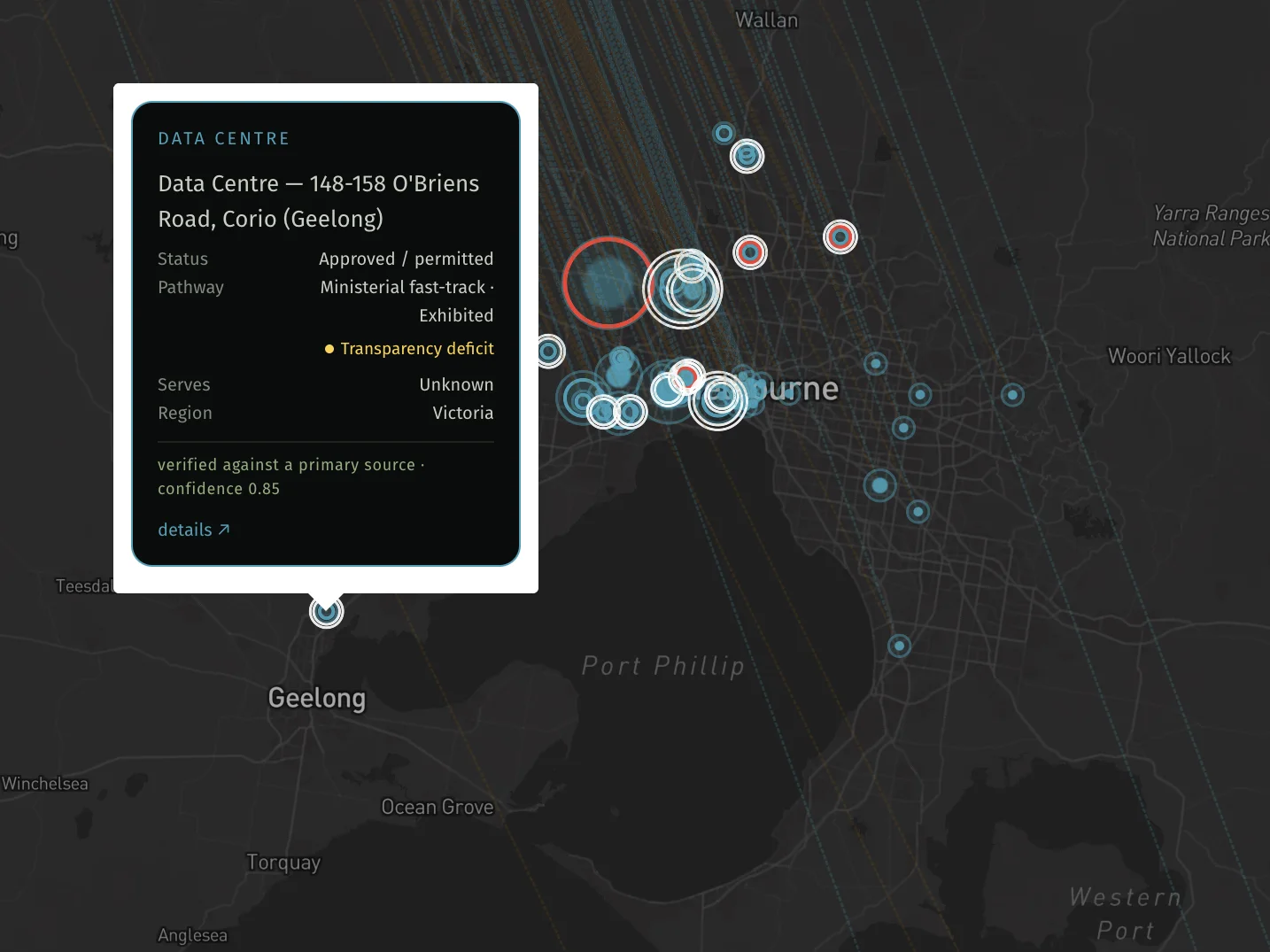The image size is (1270, 952).
Task: Click the Western Port label
Action: (1126, 914)
